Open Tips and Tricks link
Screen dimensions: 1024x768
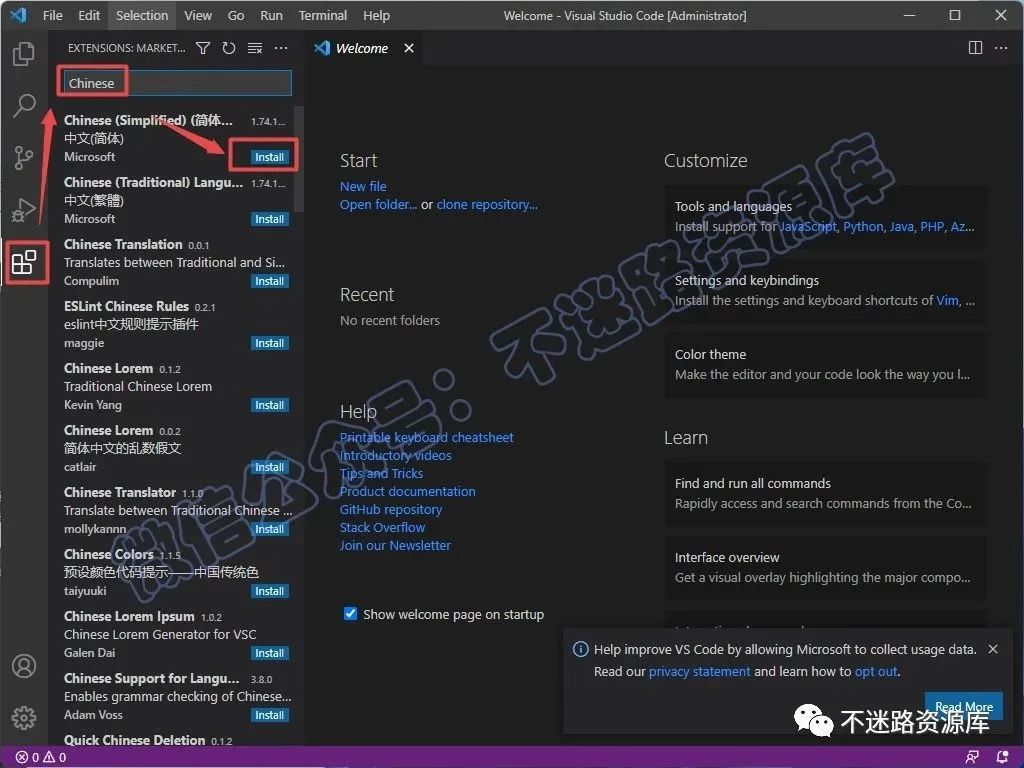click(x=381, y=473)
